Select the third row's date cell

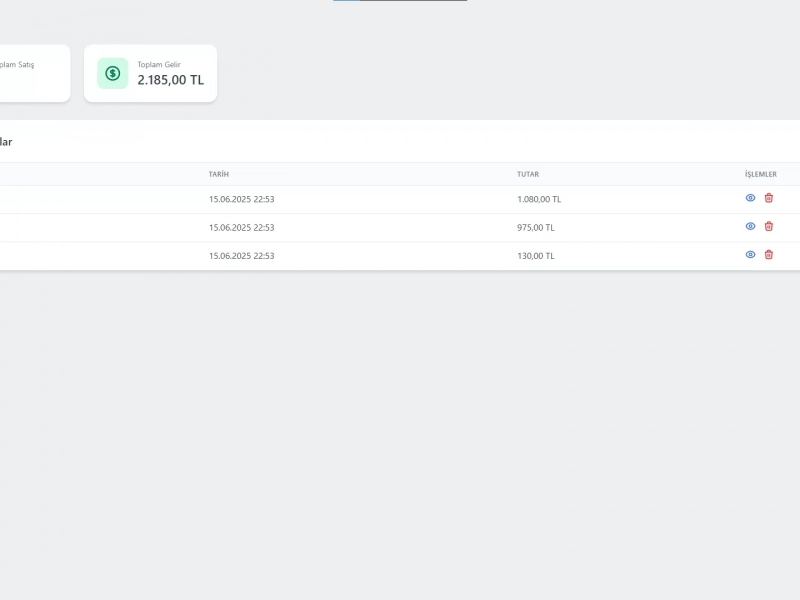click(x=241, y=256)
